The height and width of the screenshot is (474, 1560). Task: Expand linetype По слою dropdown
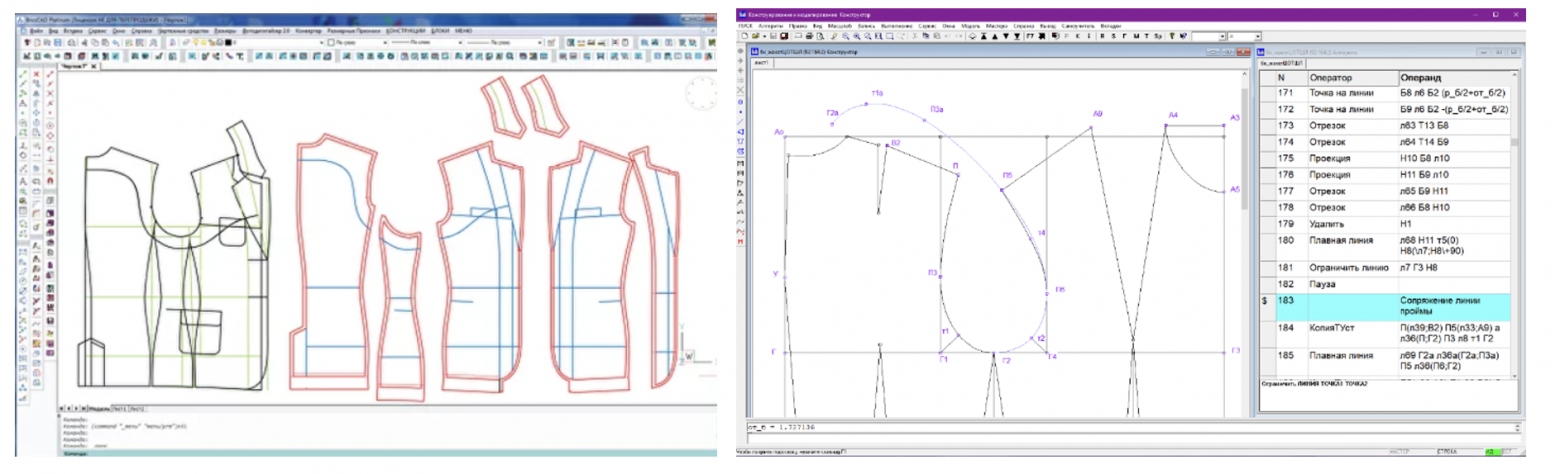[x=460, y=42]
